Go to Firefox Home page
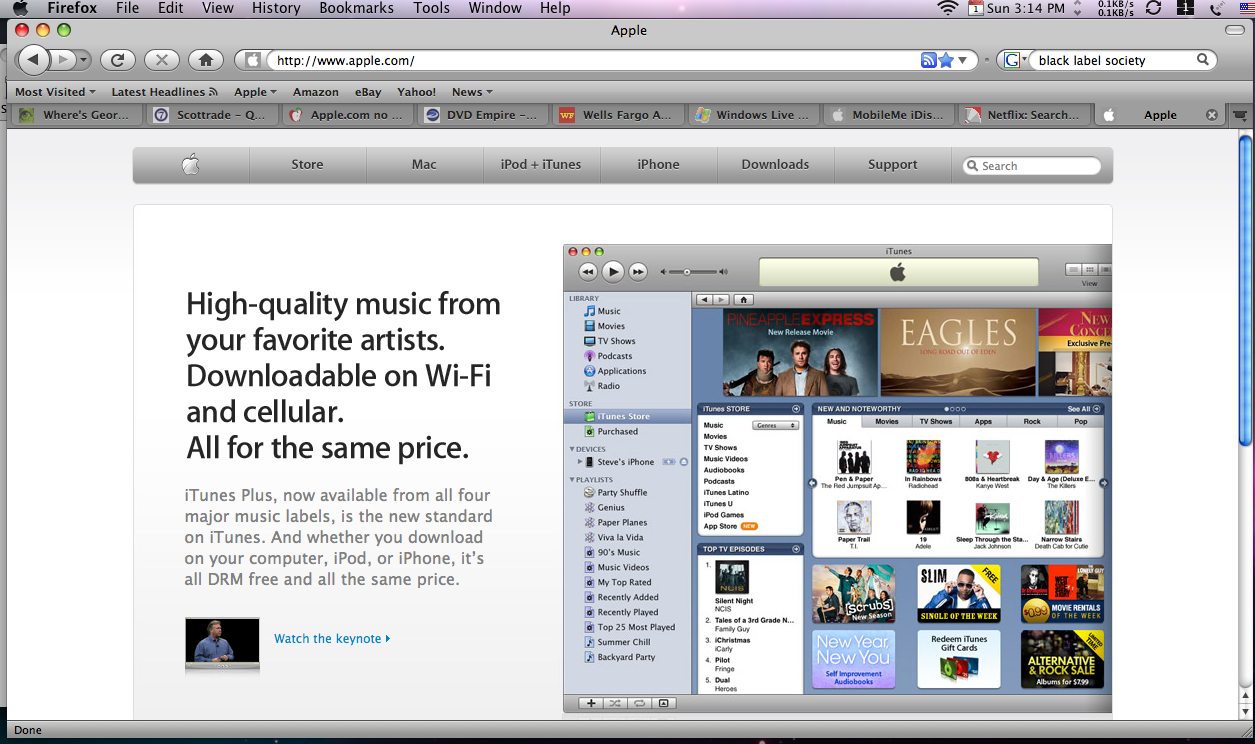The image size is (1255, 744). 205,60
